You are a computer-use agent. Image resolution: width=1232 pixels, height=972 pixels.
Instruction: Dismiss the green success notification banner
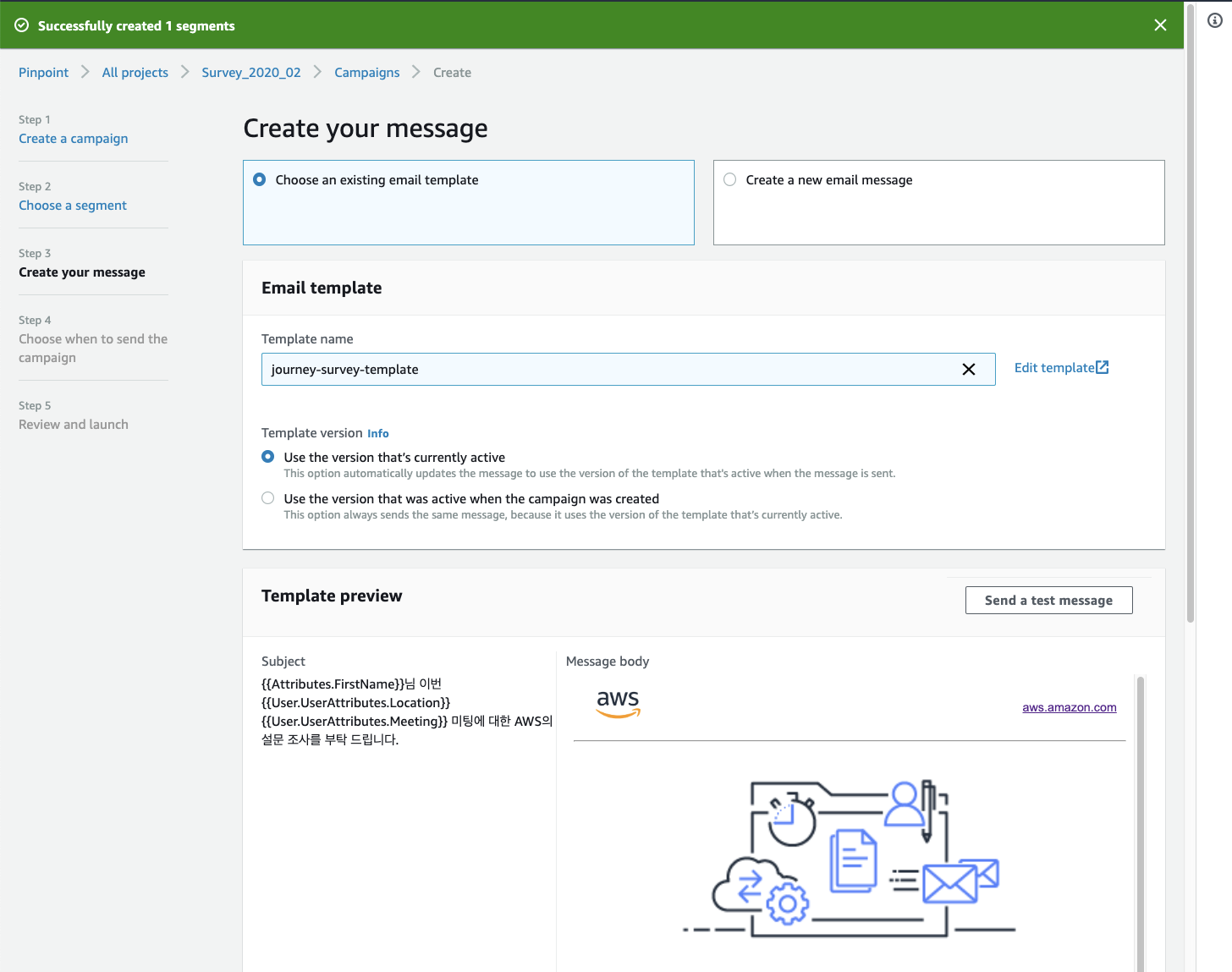[x=1160, y=25]
